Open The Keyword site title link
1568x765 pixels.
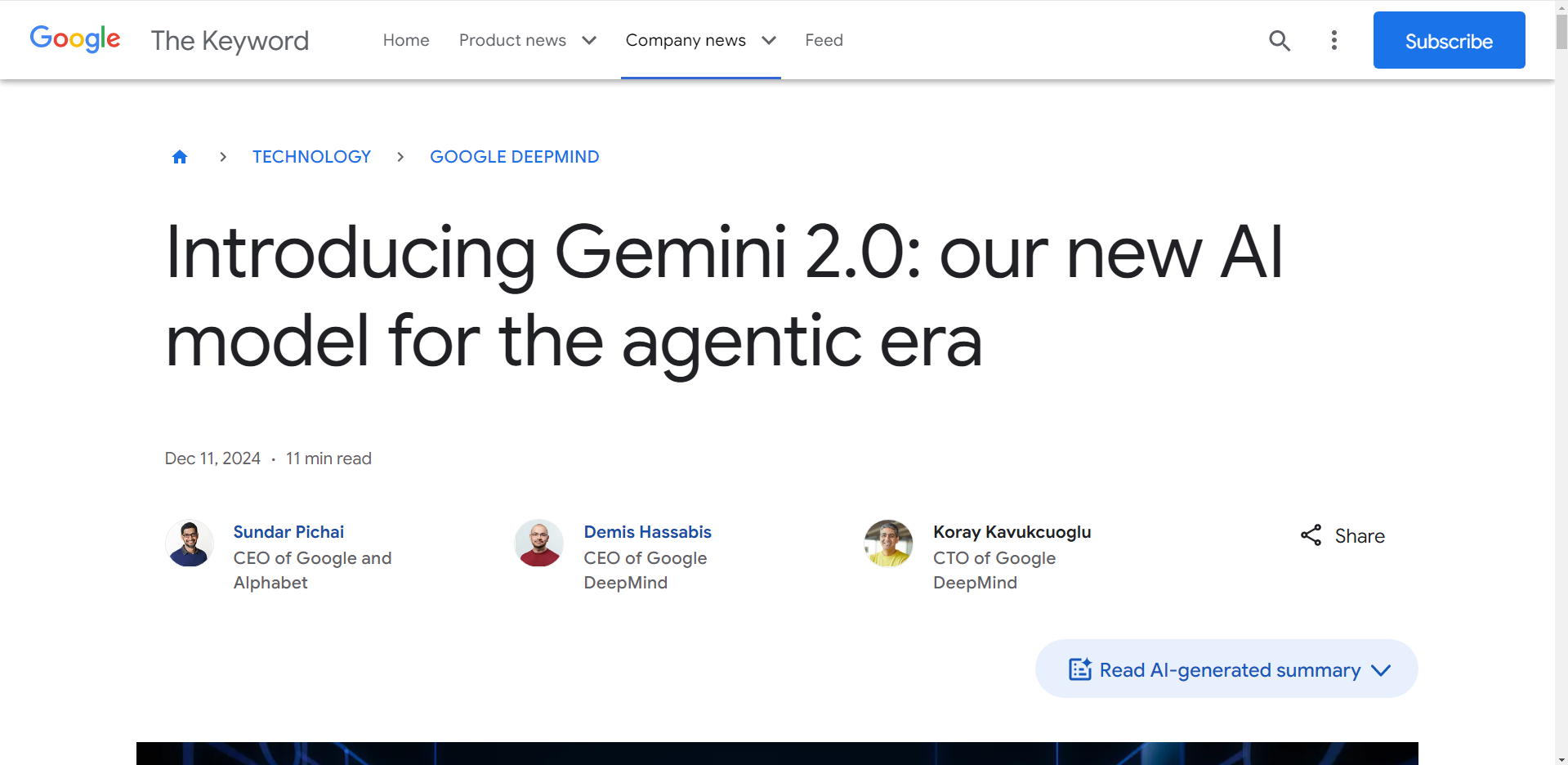(230, 40)
